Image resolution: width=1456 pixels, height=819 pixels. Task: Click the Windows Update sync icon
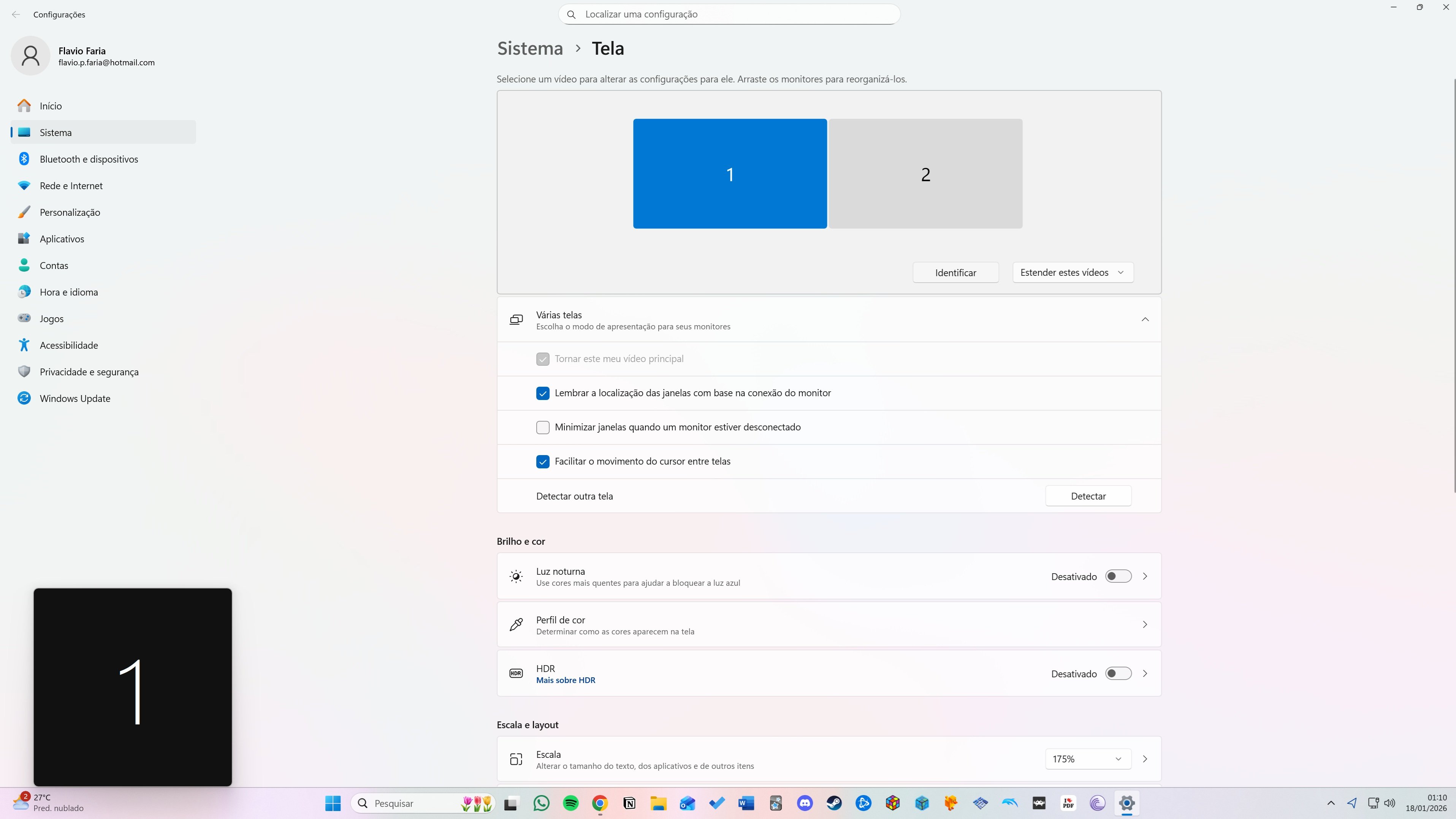click(24, 398)
